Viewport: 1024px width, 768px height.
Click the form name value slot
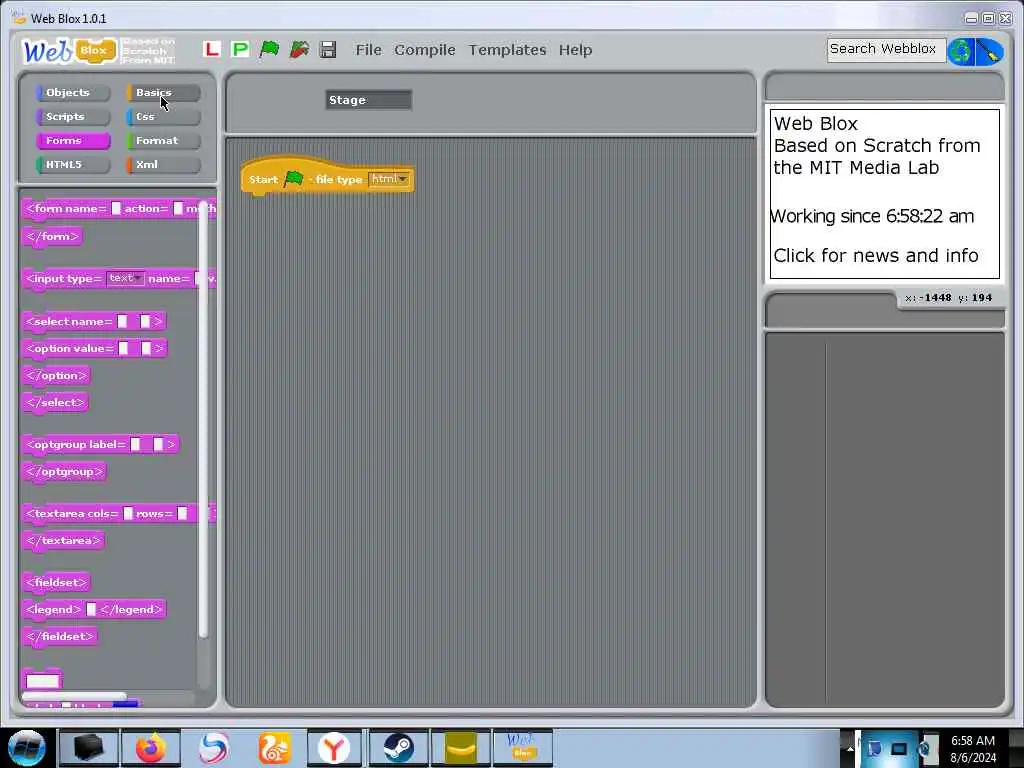click(116, 208)
